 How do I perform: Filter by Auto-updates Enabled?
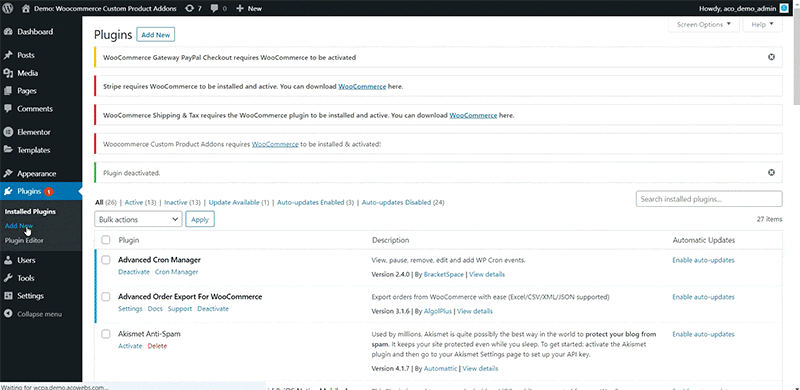[311, 202]
